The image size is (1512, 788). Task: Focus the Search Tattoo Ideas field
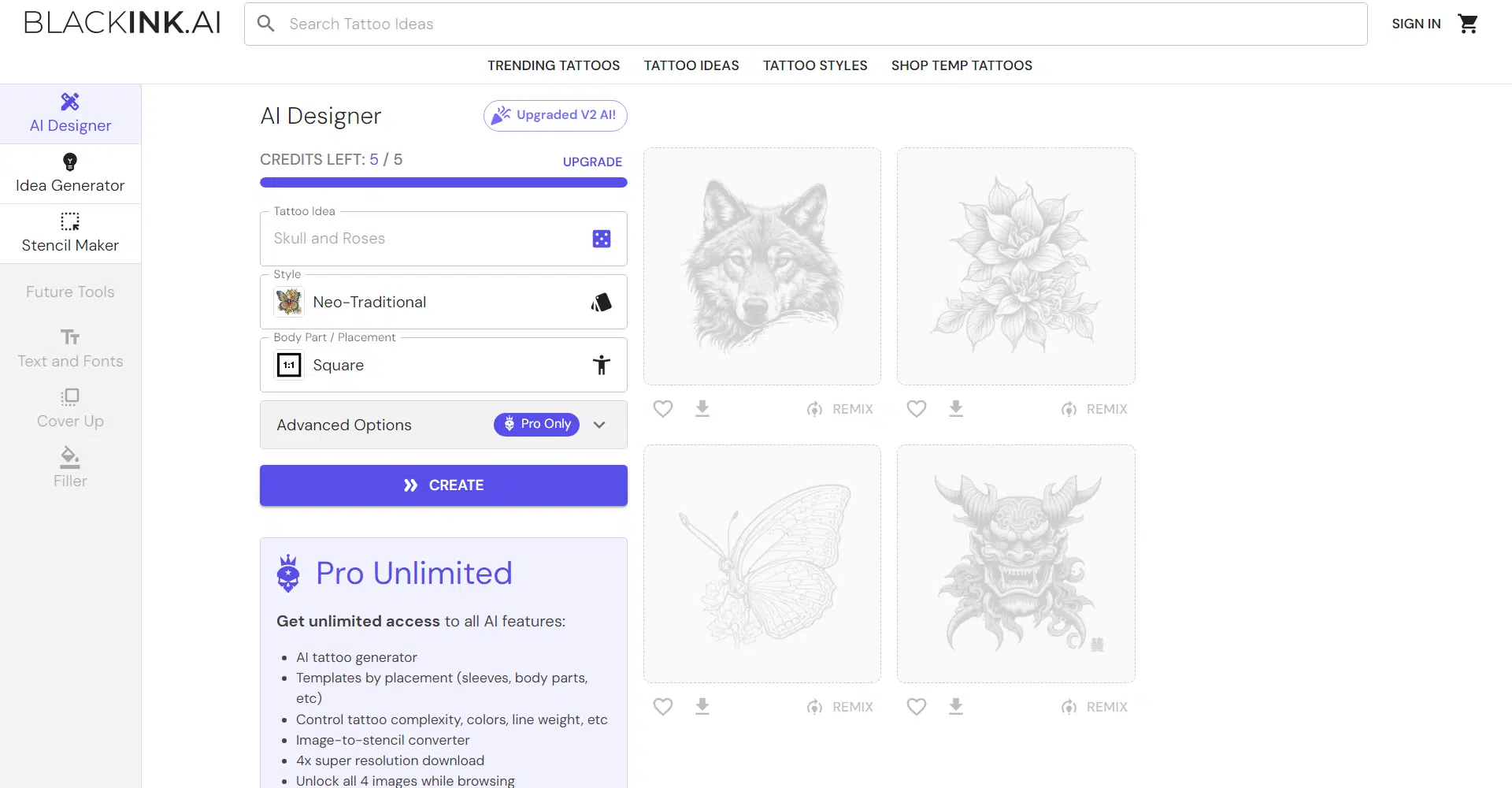tap(819, 24)
